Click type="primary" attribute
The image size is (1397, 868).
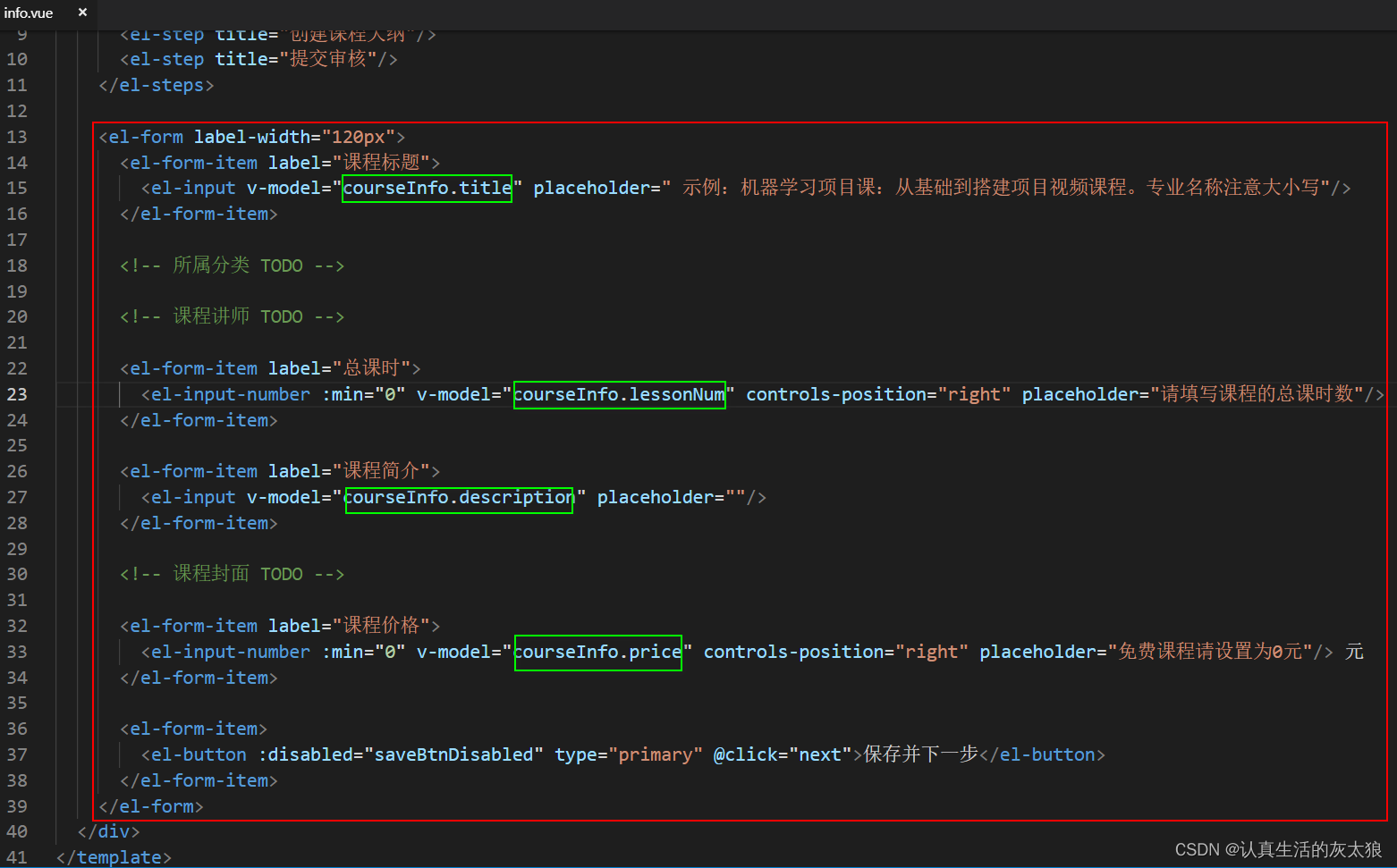(x=628, y=754)
